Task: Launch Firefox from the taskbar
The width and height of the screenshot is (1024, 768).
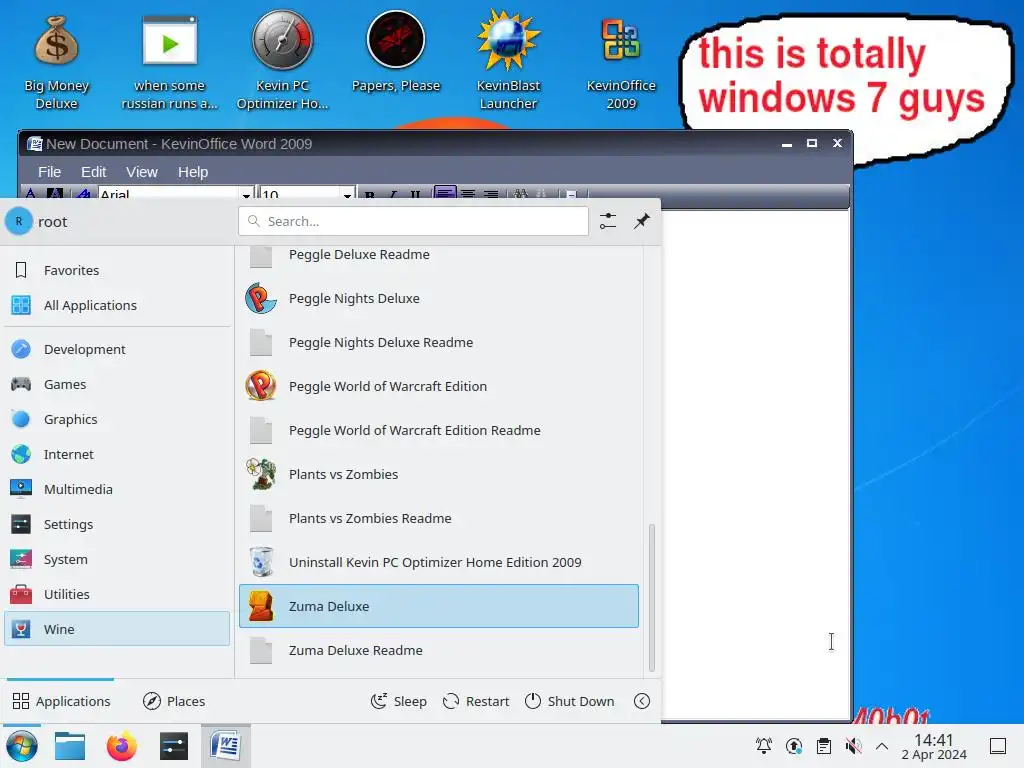Action: pos(121,746)
